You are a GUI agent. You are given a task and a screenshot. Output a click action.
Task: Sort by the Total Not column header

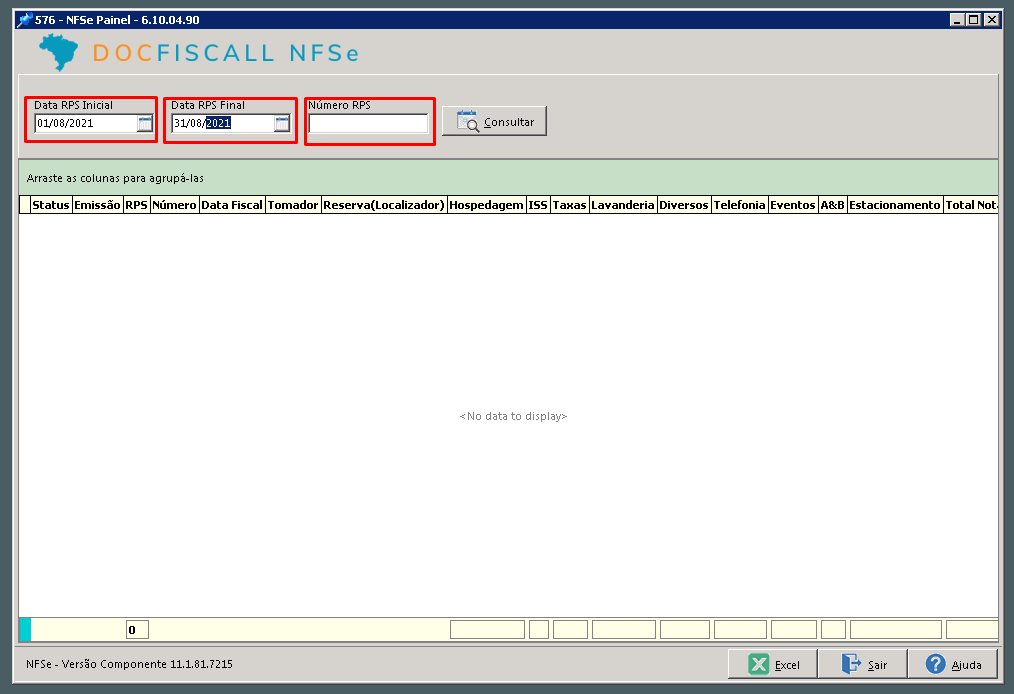pyautogui.click(x=971, y=205)
